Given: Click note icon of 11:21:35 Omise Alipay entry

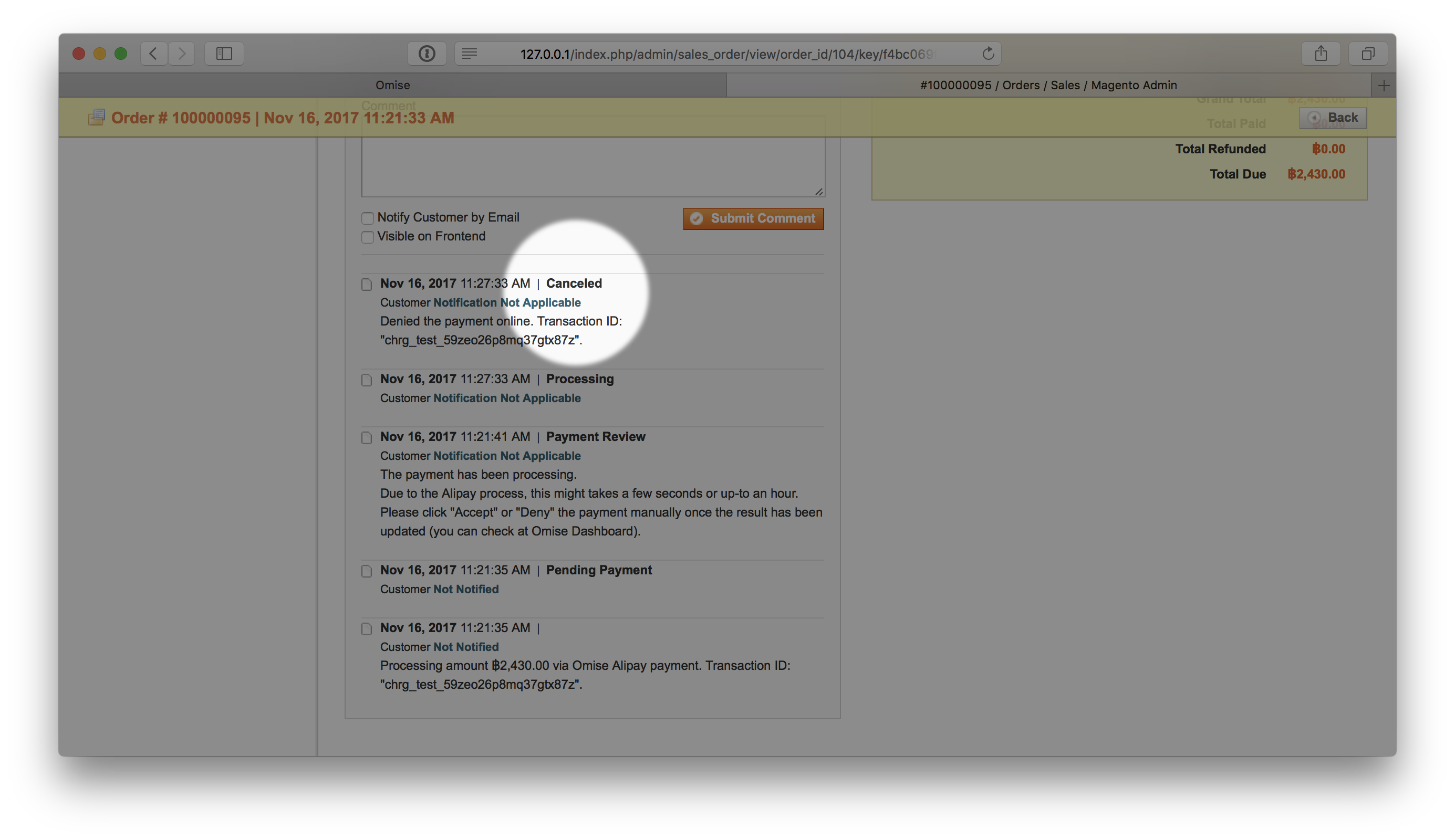Looking at the screenshot, I should (367, 628).
